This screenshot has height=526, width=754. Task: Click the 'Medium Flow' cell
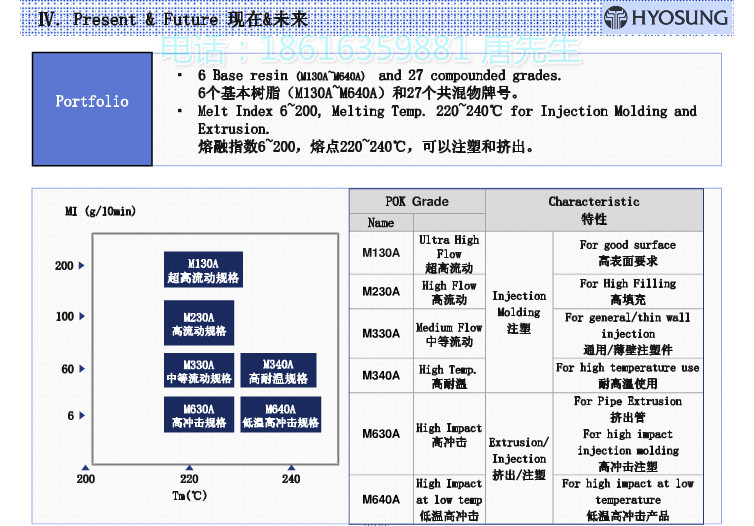tap(449, 334)
